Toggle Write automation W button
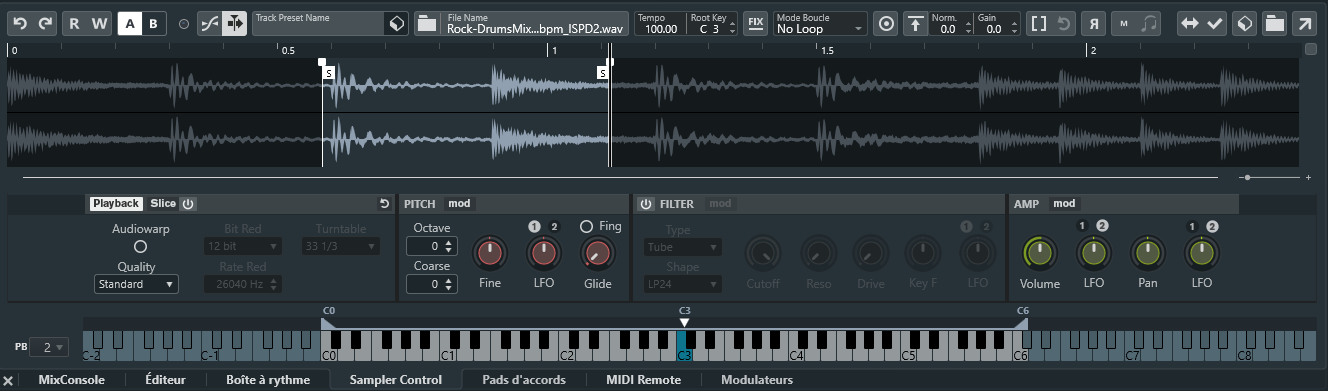Image resolution: width=1328 pixels, height=391 pixels. [99, 23]
